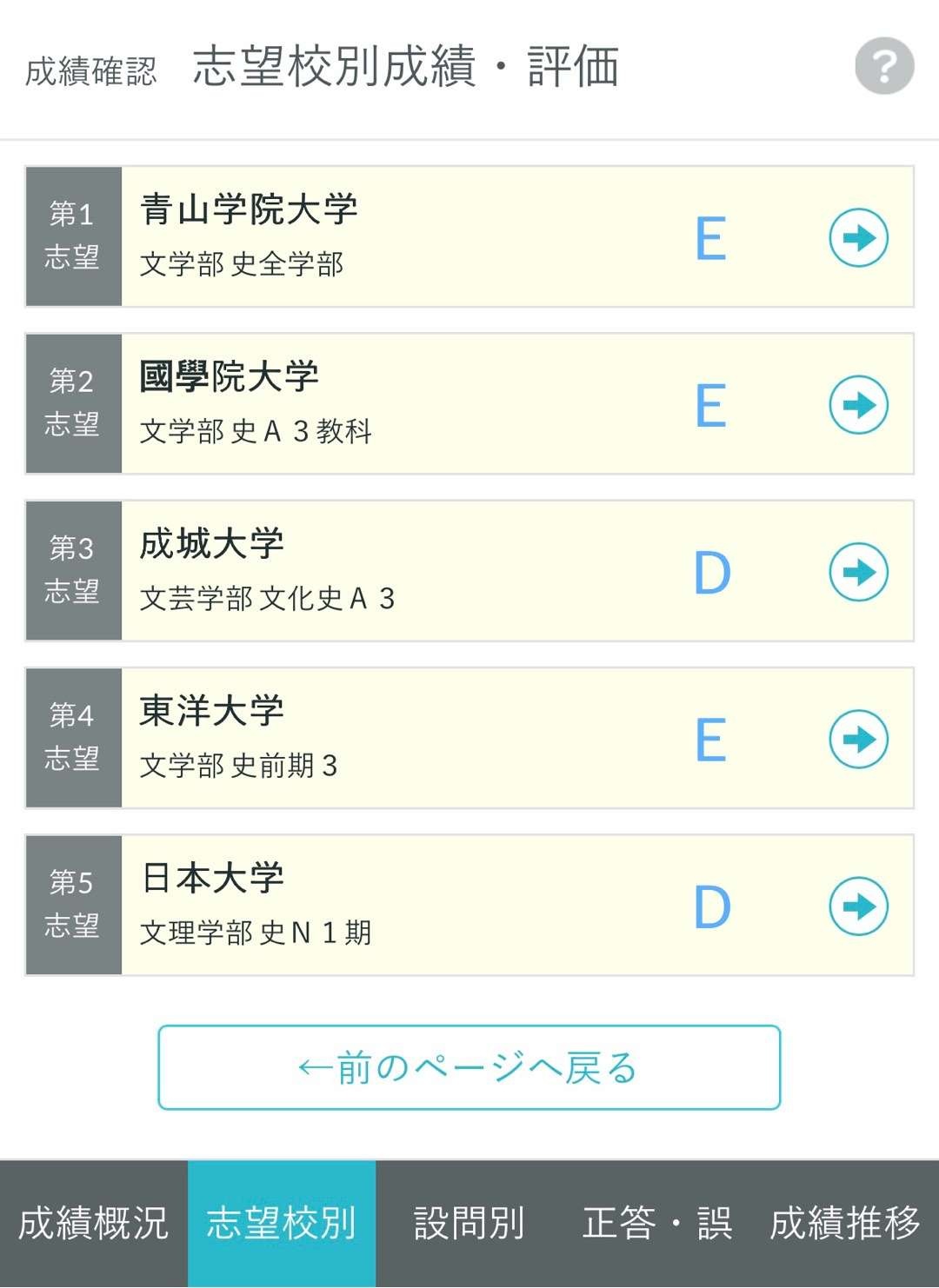Screen dimensions: 939x1288
Task: Click the 成績確認 breadcrumb text
Action: 90,71
